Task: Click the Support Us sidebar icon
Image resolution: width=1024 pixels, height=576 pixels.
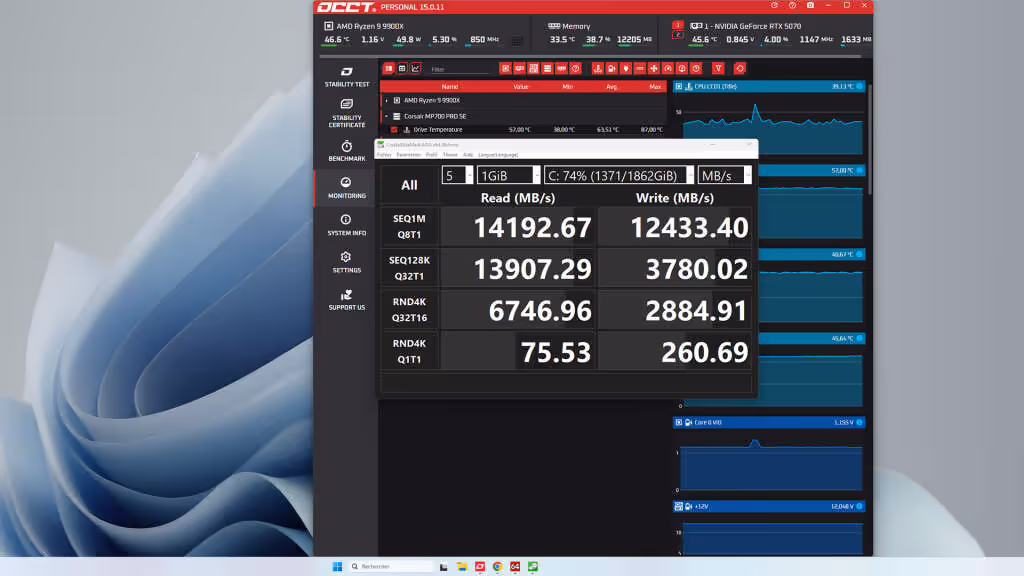Action: (346, 299)
